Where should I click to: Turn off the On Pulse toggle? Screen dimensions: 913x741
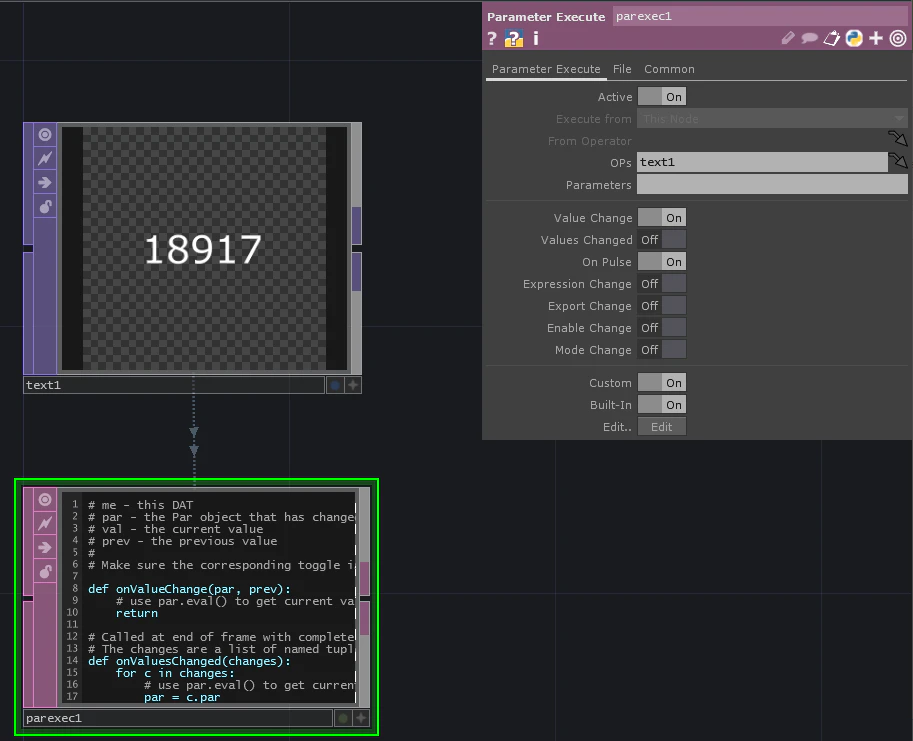point(661,262)
